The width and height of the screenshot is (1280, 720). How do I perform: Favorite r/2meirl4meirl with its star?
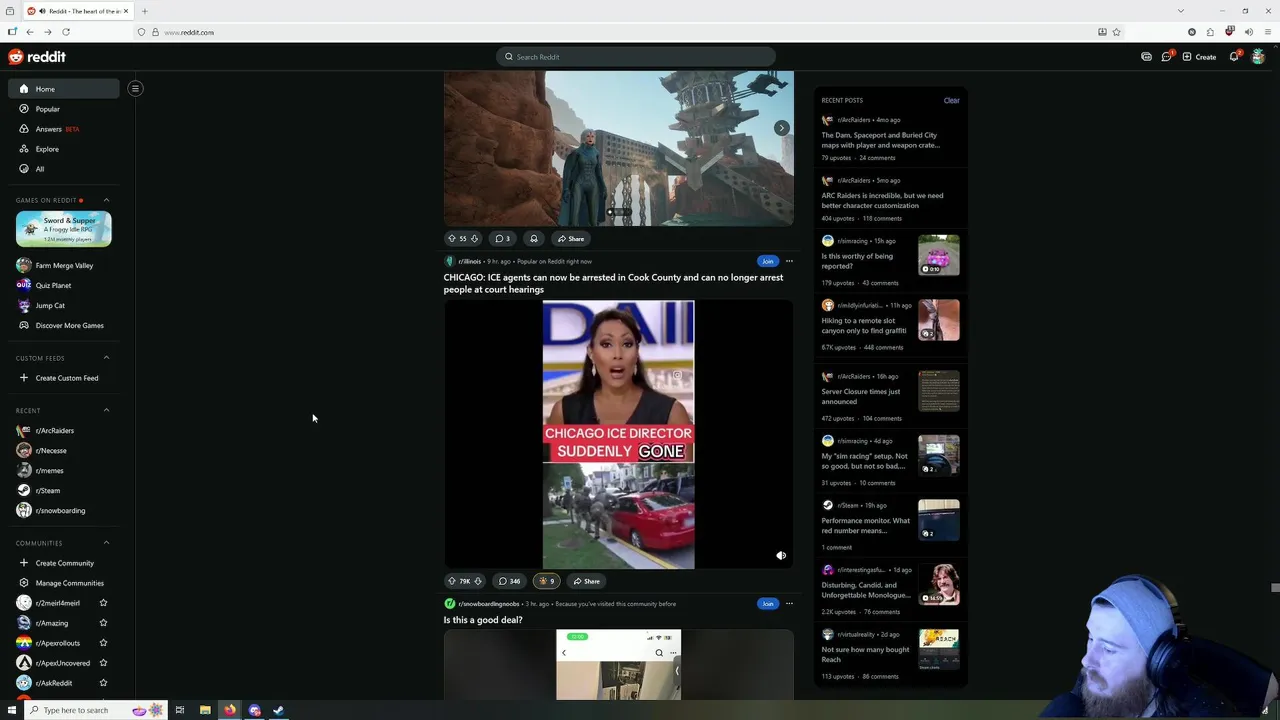(x=103, y=603)
